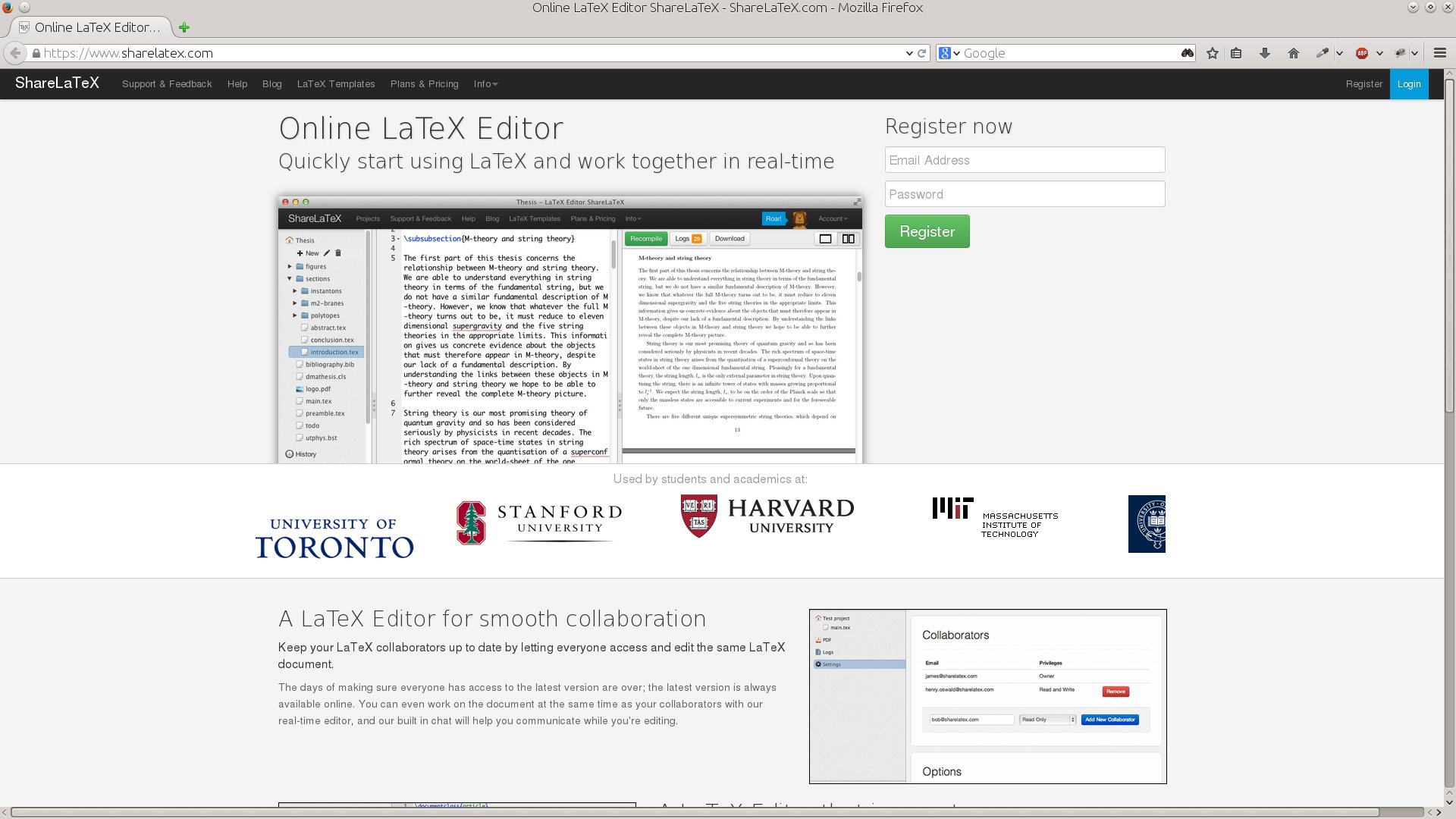
Task: Click 'Used by students and academics at:' text
Action: pyautogui.click(x=711, y=479)
